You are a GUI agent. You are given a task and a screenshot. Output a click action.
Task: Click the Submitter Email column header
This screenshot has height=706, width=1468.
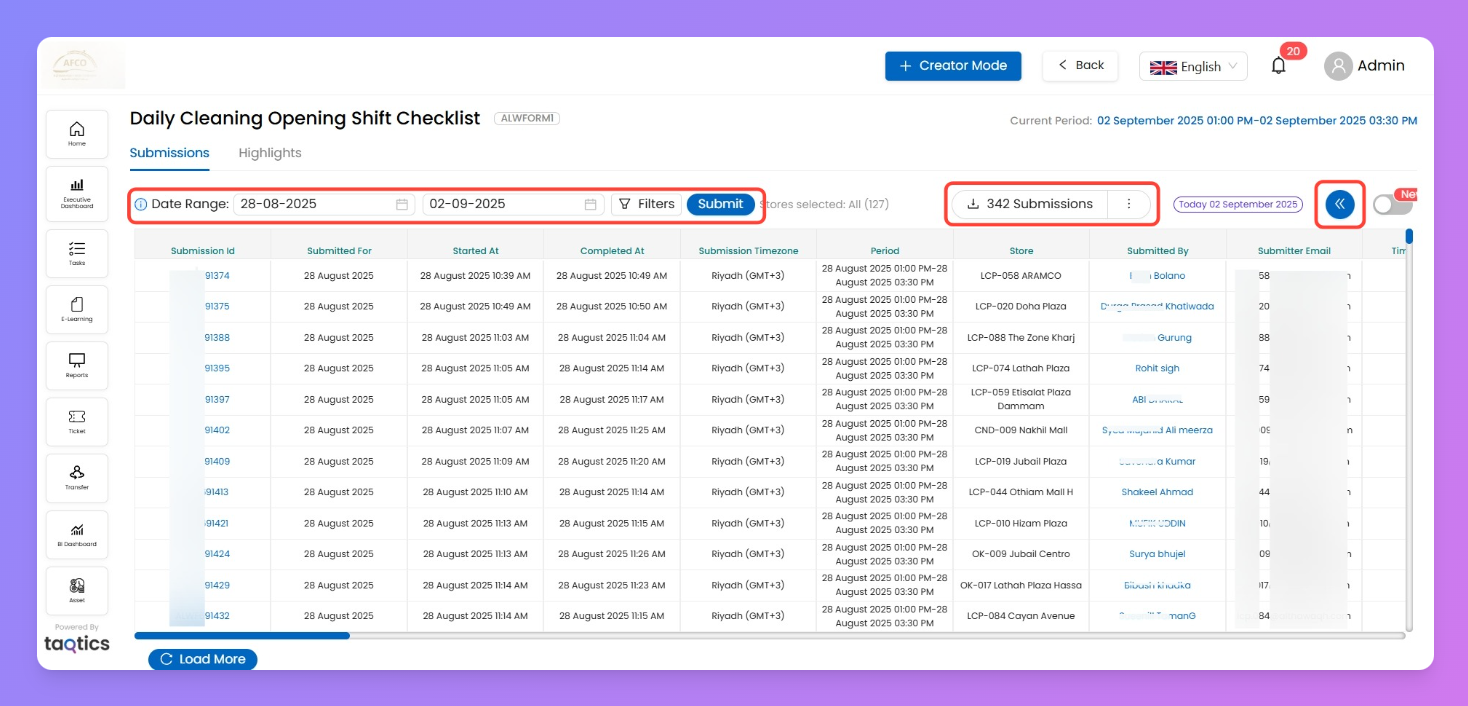coord(1294,251)
